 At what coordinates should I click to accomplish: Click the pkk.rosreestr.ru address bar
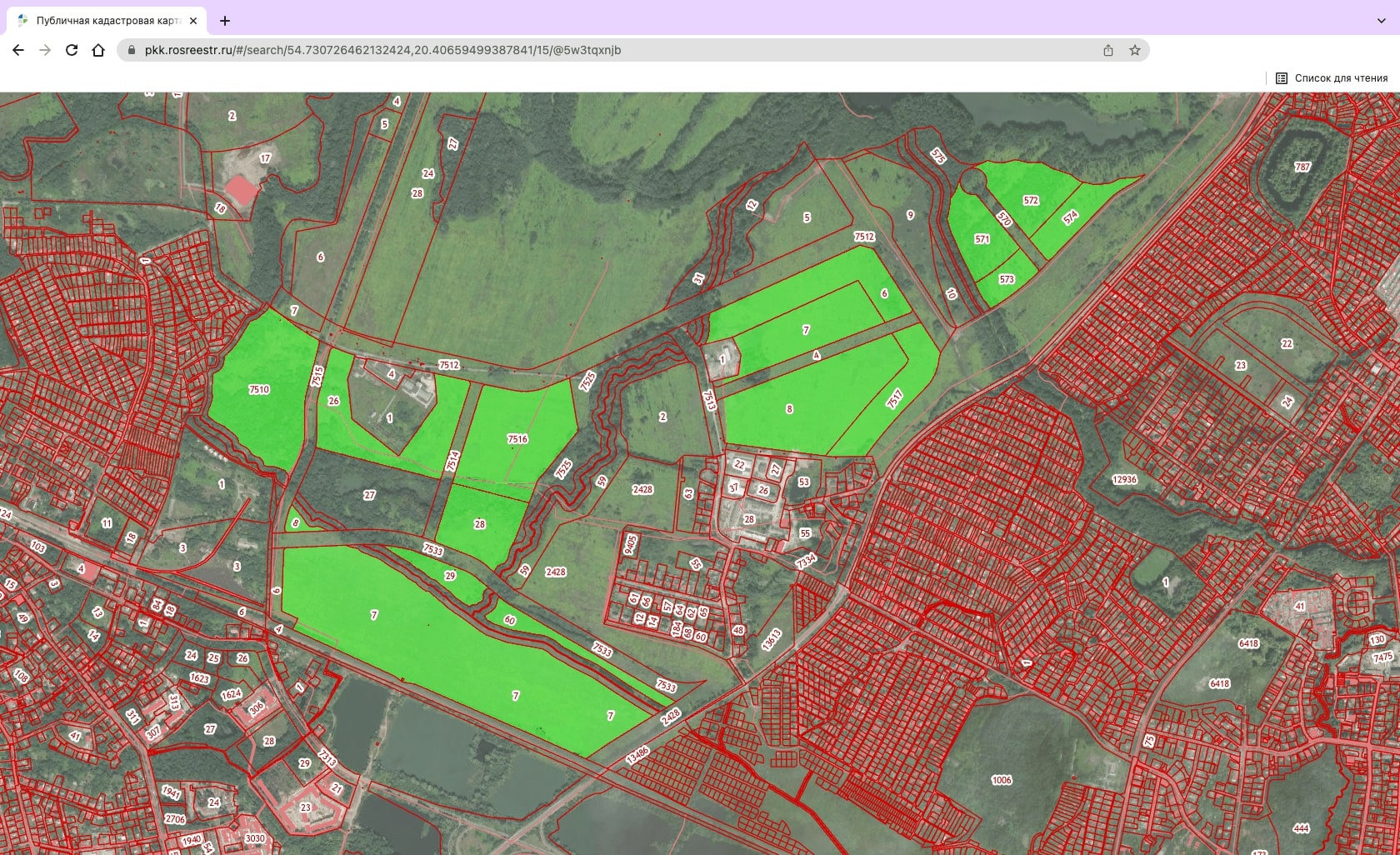click(x=583, y=50)
